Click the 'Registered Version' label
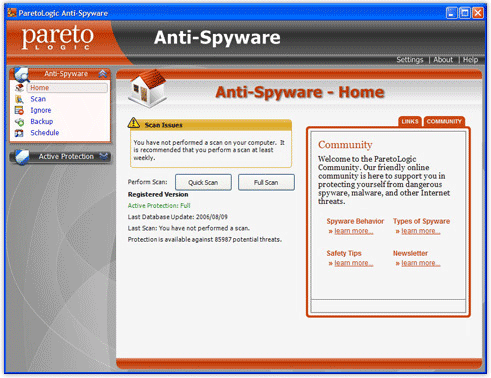 [158, 194]
